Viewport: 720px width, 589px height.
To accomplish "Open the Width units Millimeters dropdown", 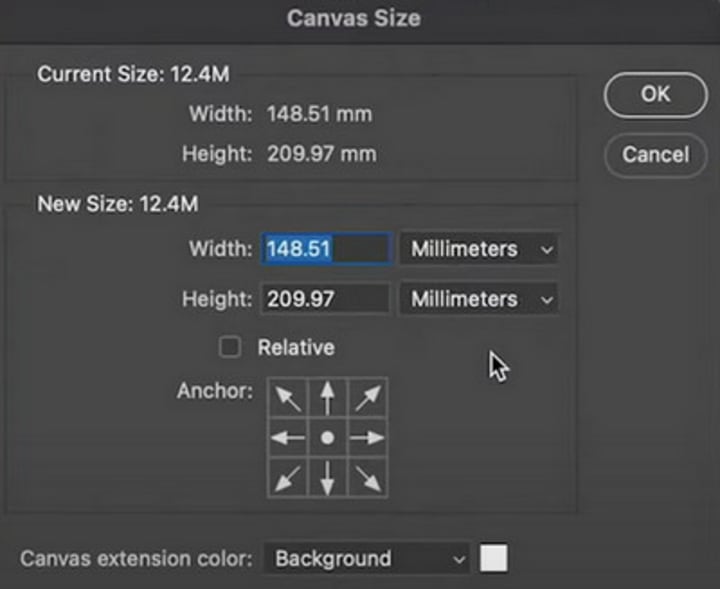I will [478, 249].
